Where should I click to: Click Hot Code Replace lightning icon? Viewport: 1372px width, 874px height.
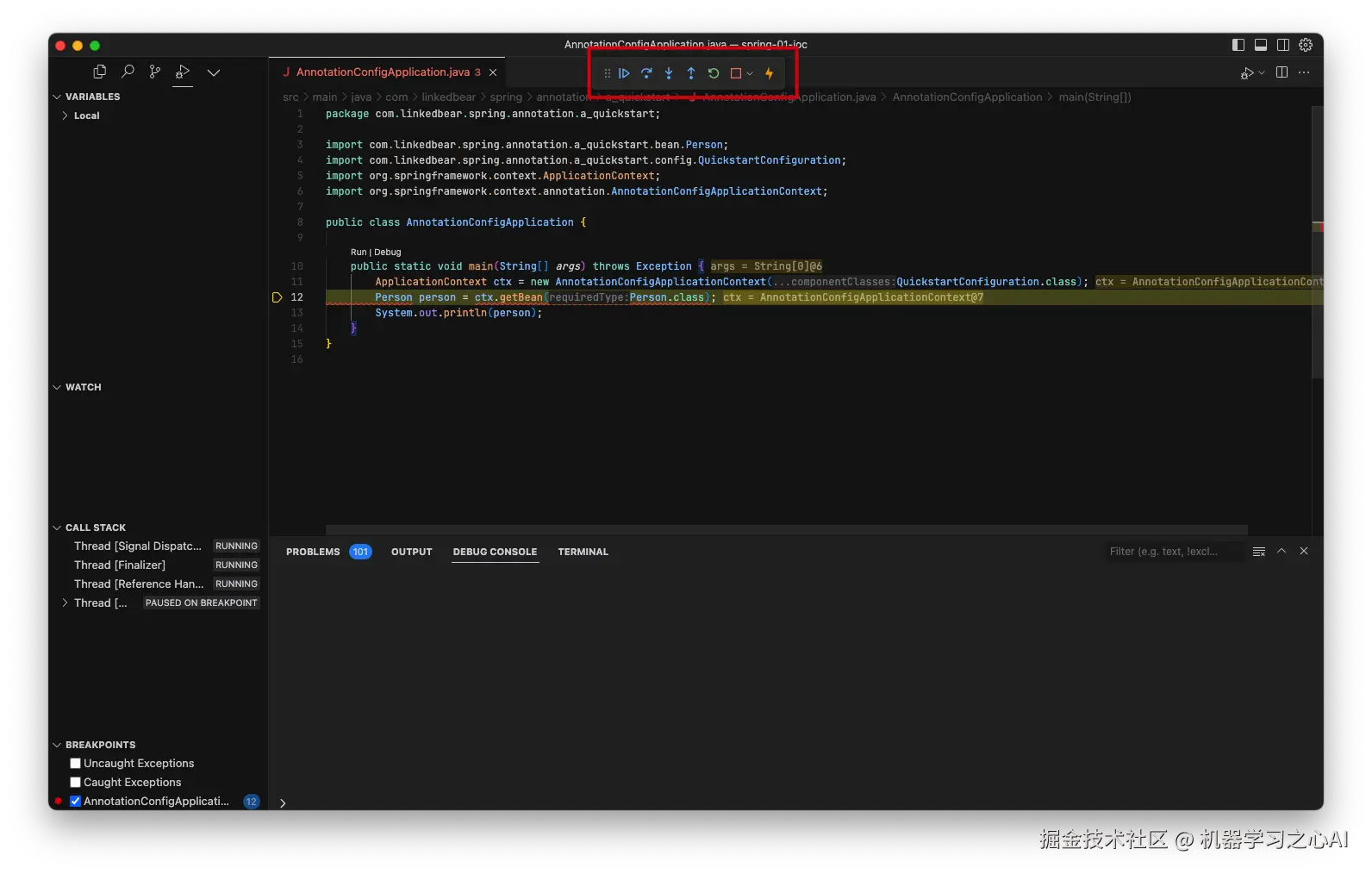769,73
